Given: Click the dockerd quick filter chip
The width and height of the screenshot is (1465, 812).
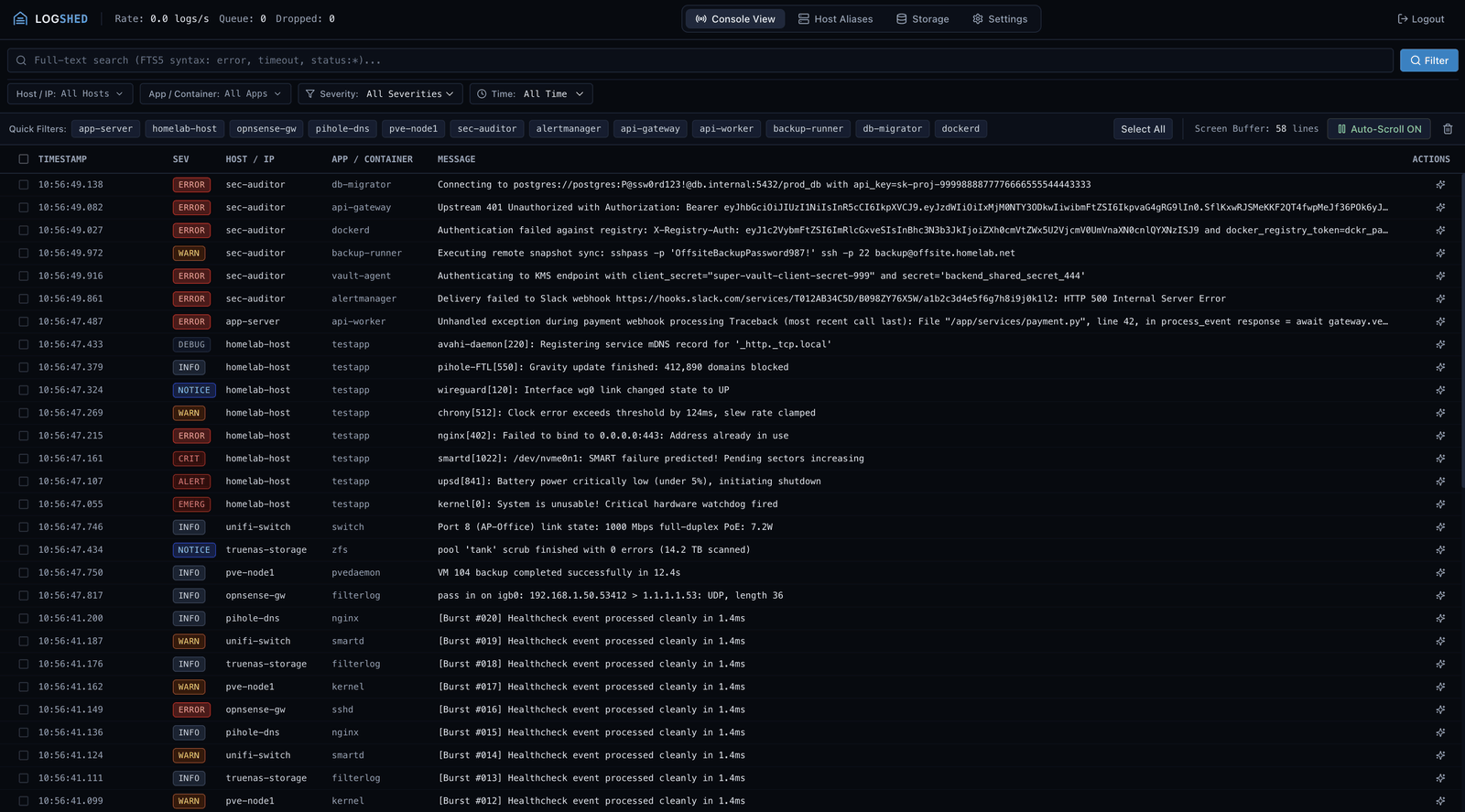Looking at the screenshot, I should [960, 129].
